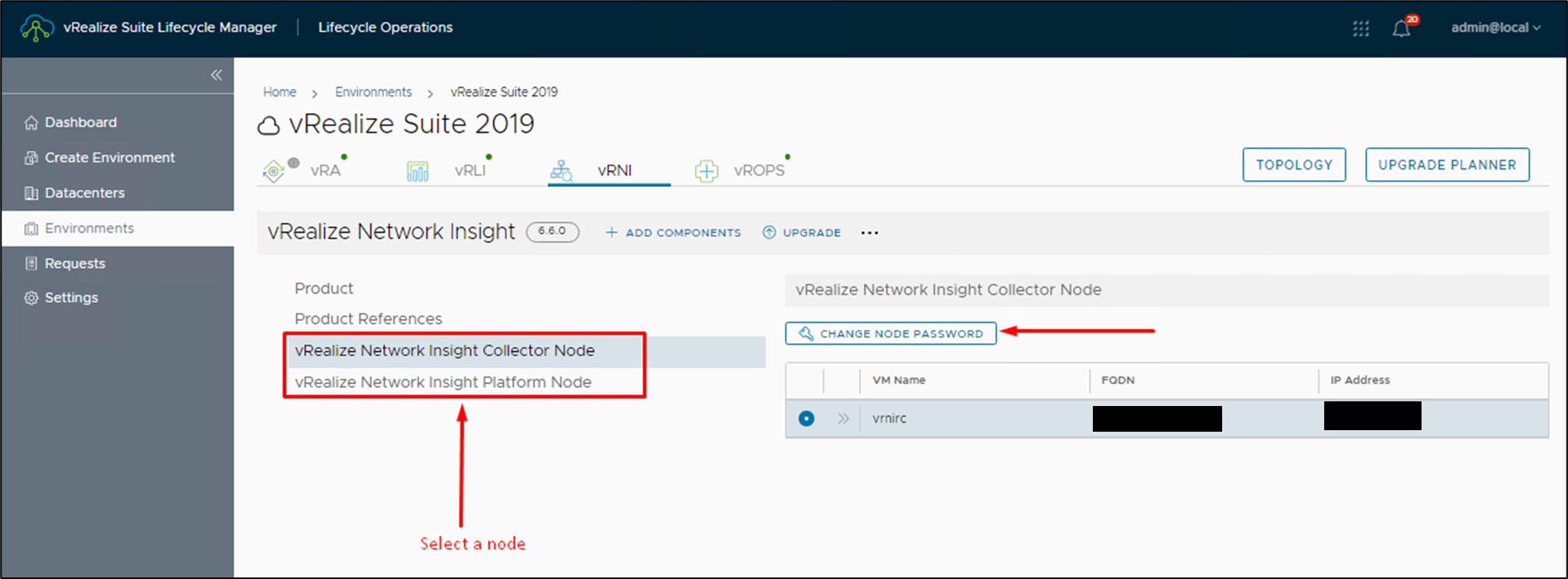Screen dimensions: 1568x579
Task: Click ADD COMPONENTS
Action: click(x=673, y=232)
